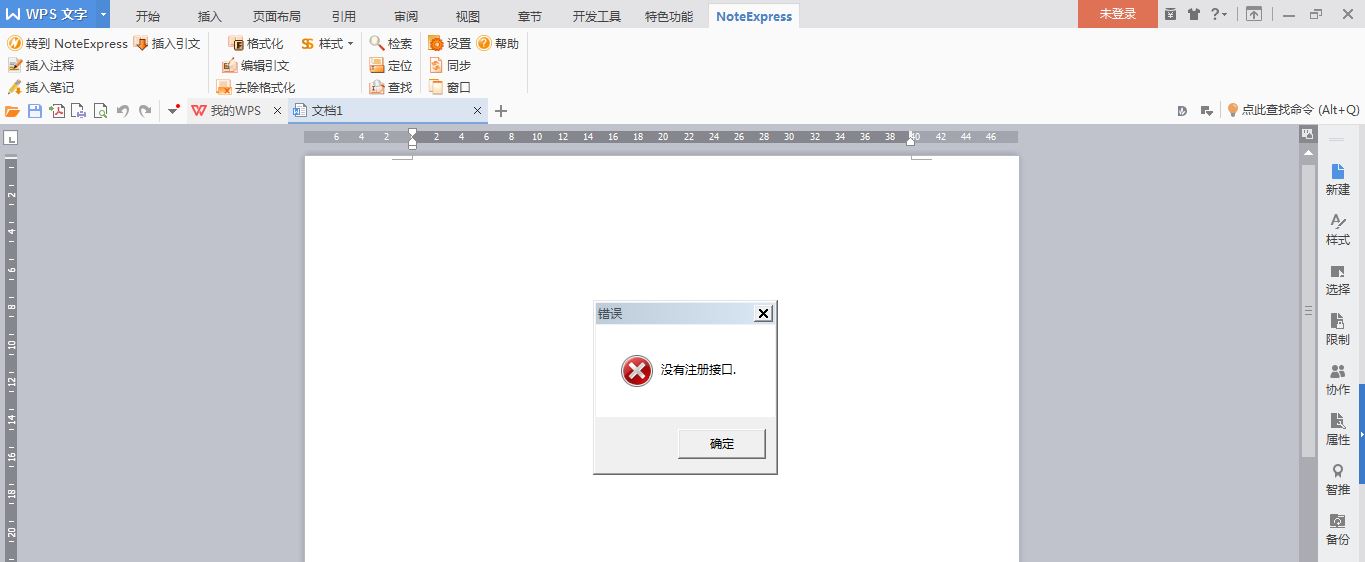
Task: Click 同步 command
Action: click(450, 65)
